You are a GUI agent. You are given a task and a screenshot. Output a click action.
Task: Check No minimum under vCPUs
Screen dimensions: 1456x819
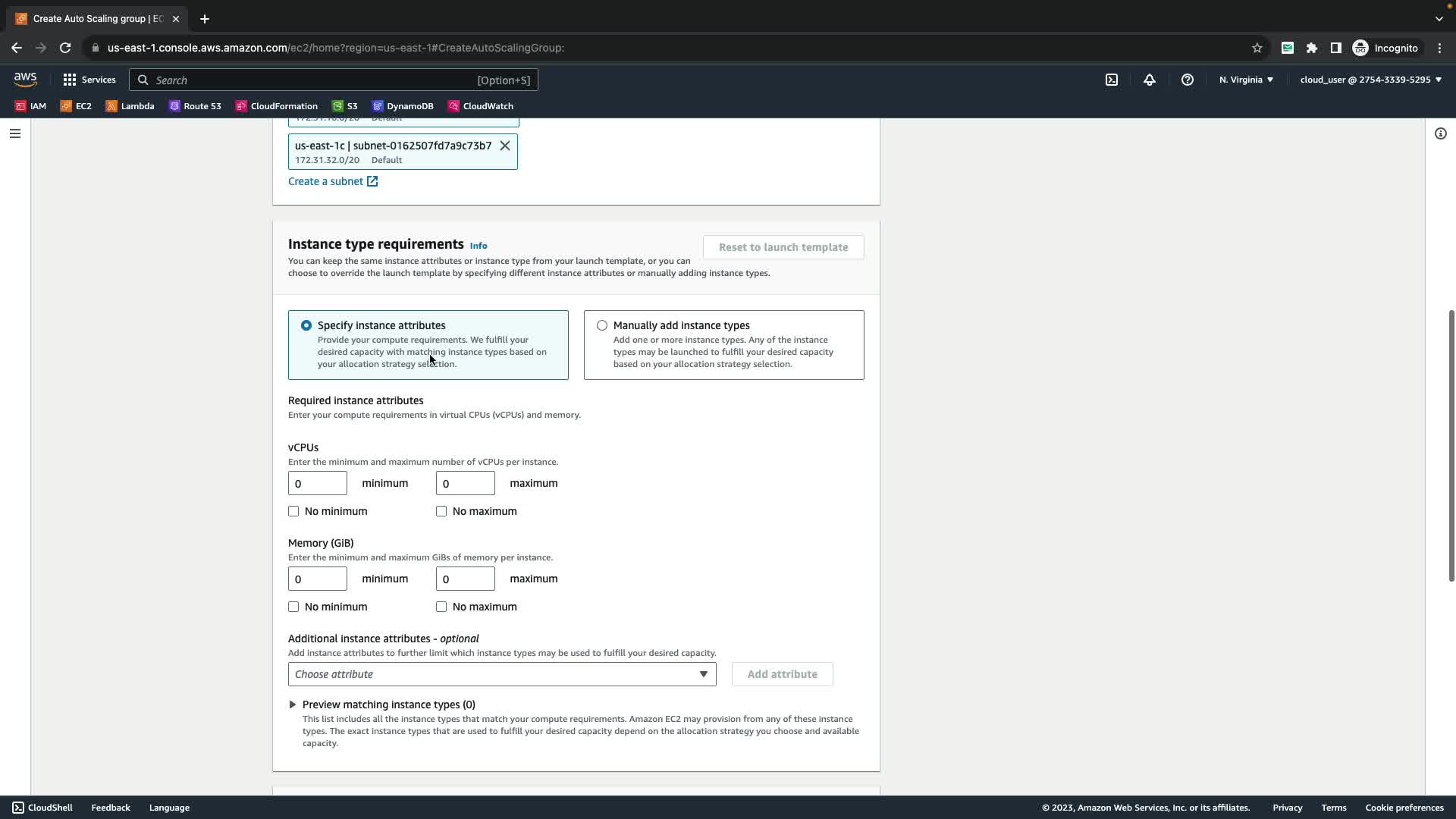pos(293,511)
